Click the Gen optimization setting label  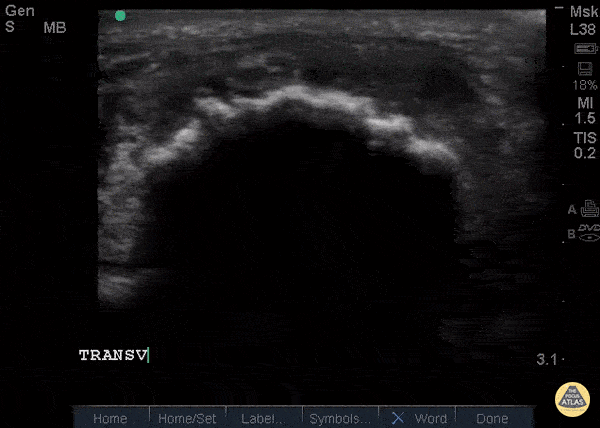tap(20, 11)
